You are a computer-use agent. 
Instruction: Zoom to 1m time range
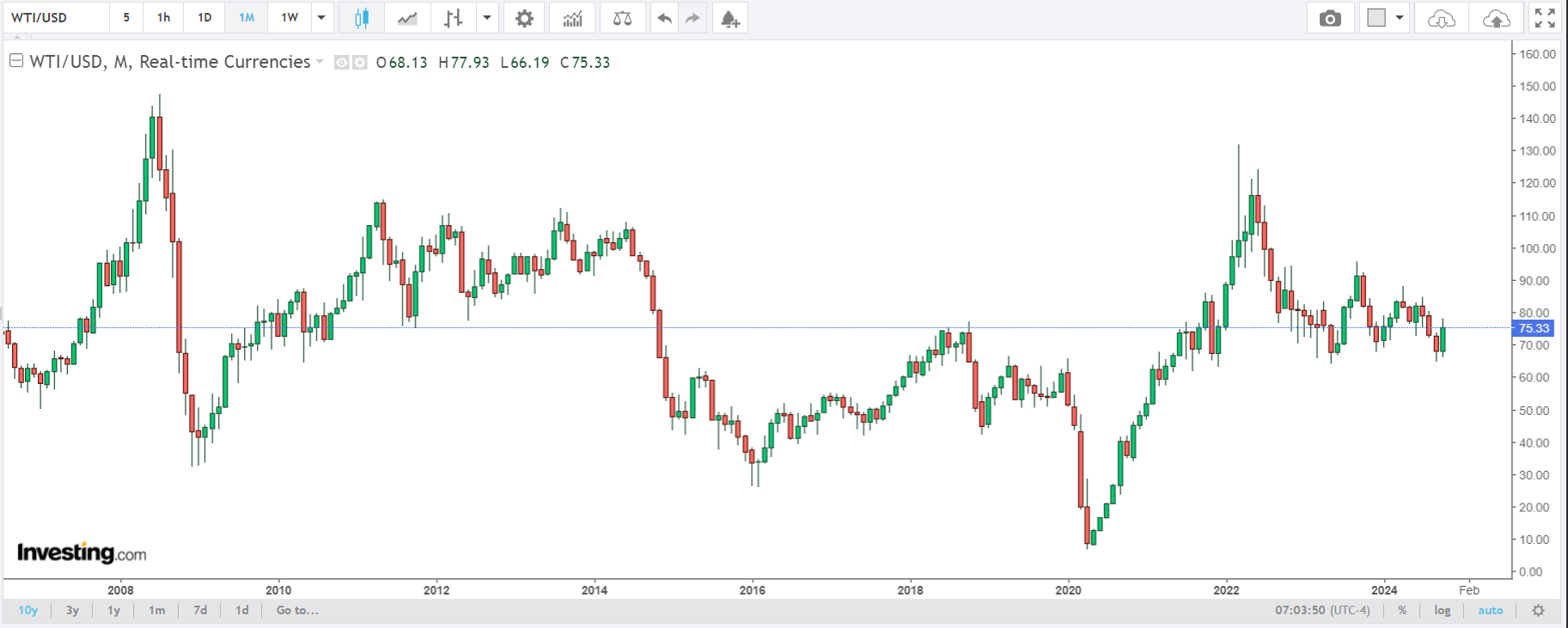click(x=156, y=610)
